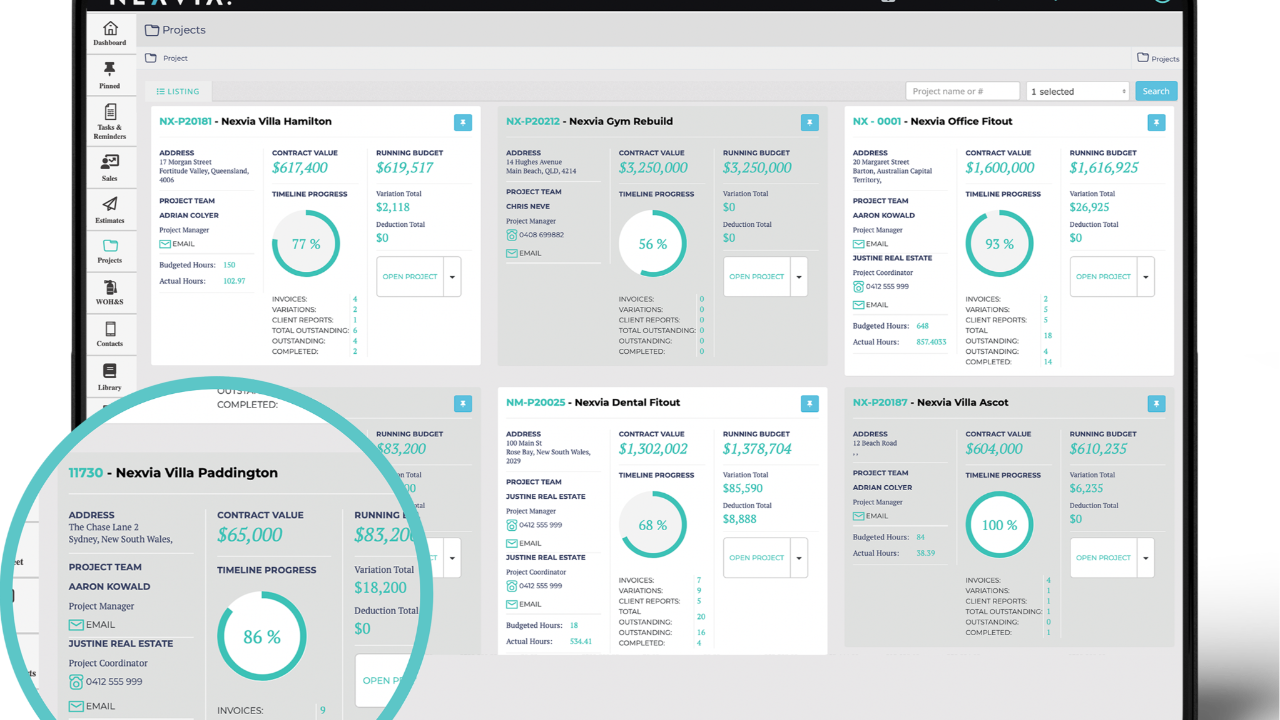Open the WOH&S sidebar module
1280x720 pixels.
click(x=110, y=292)
